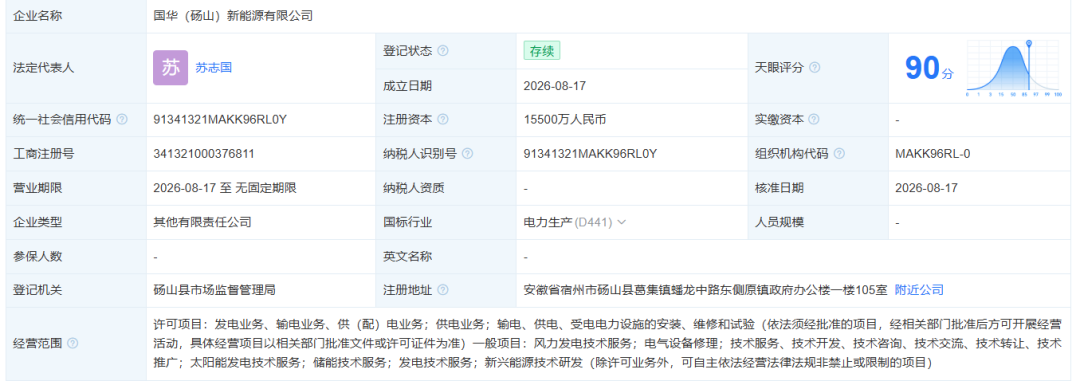Select 核准日期 value 2026-08-17
This screenshot has width=1080, height=385.
(x=926, y=188)
